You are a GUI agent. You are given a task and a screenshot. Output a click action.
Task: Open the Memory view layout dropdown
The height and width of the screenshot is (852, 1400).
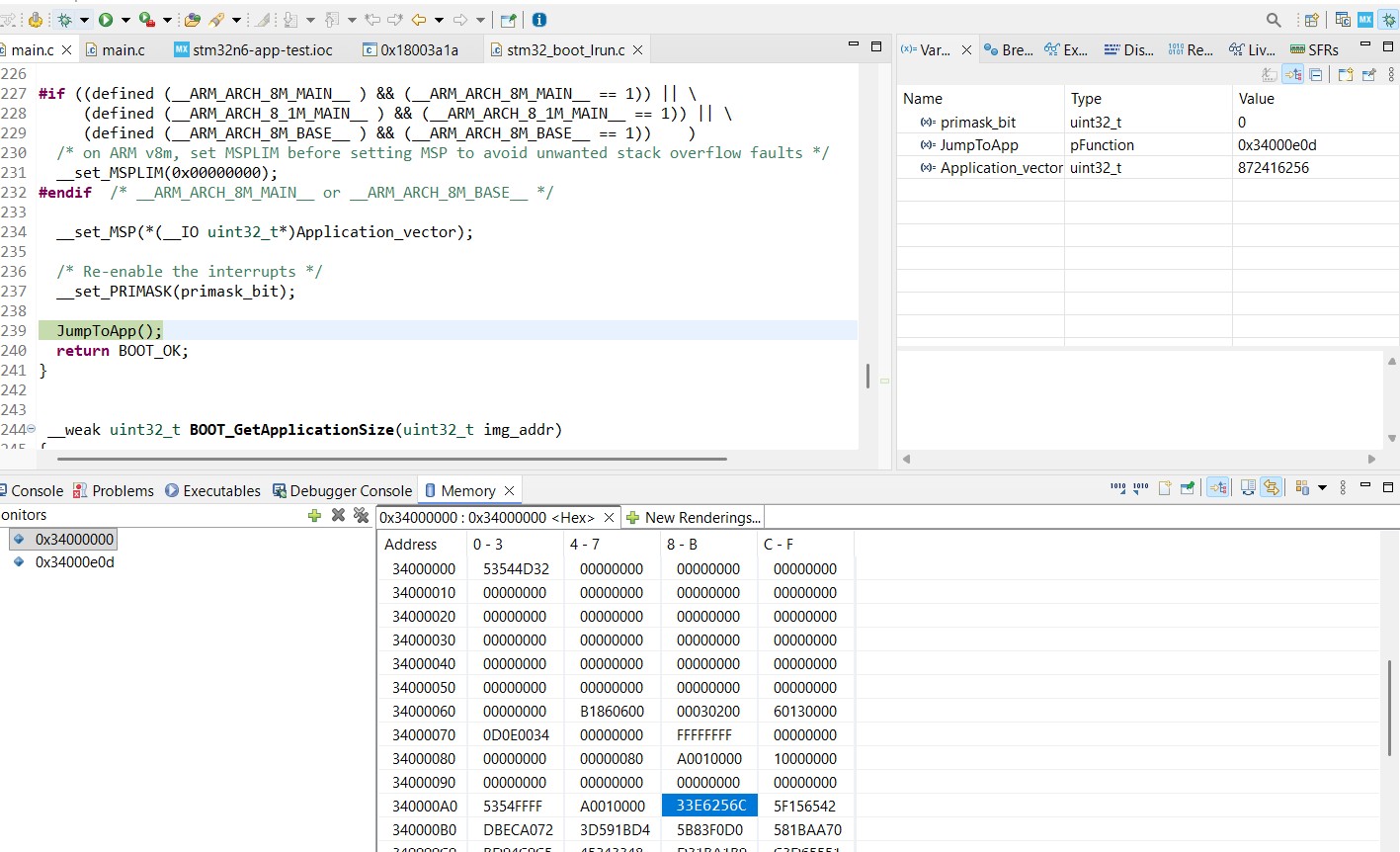click(1322, 486)
